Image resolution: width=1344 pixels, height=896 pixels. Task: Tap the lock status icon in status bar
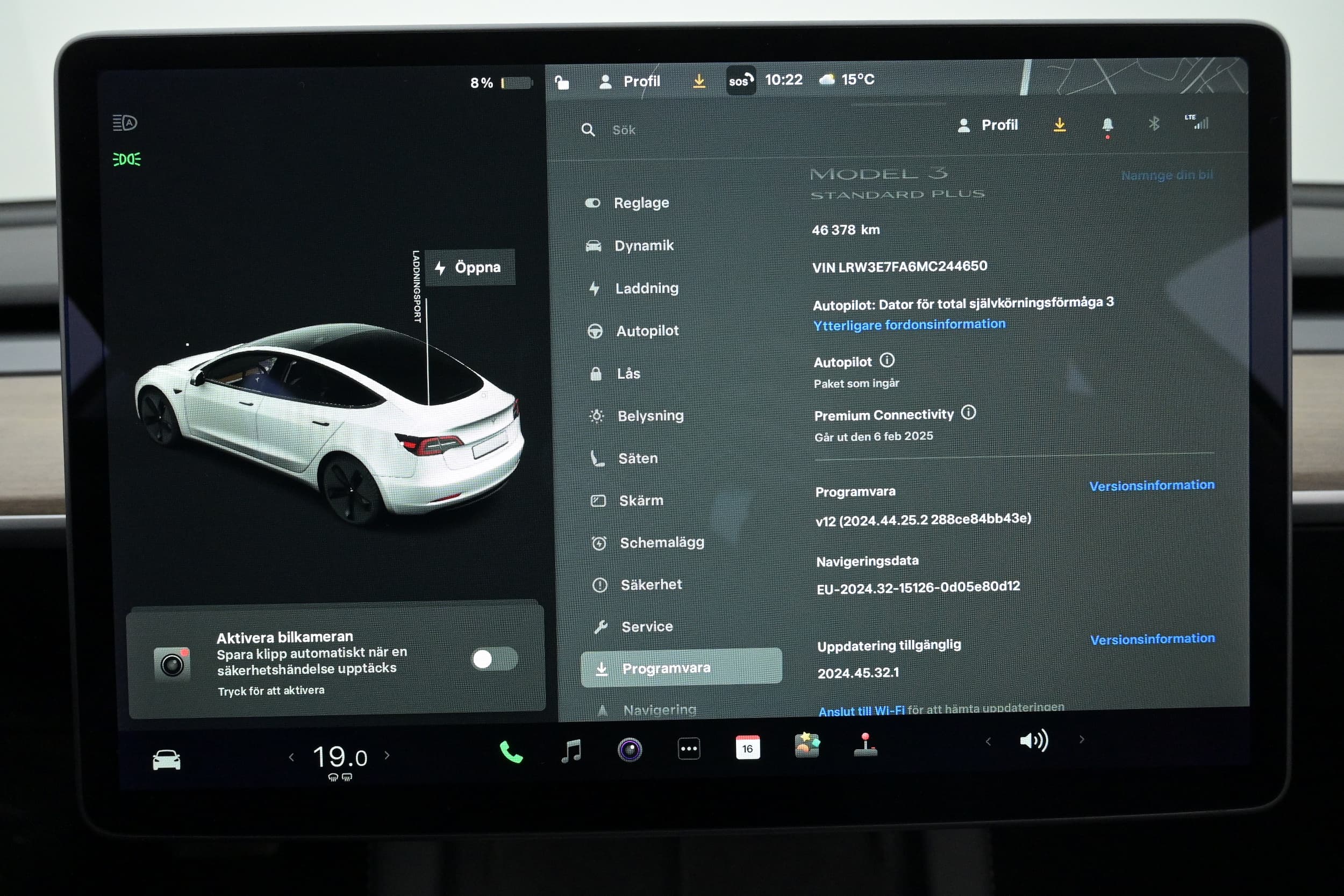562,83
